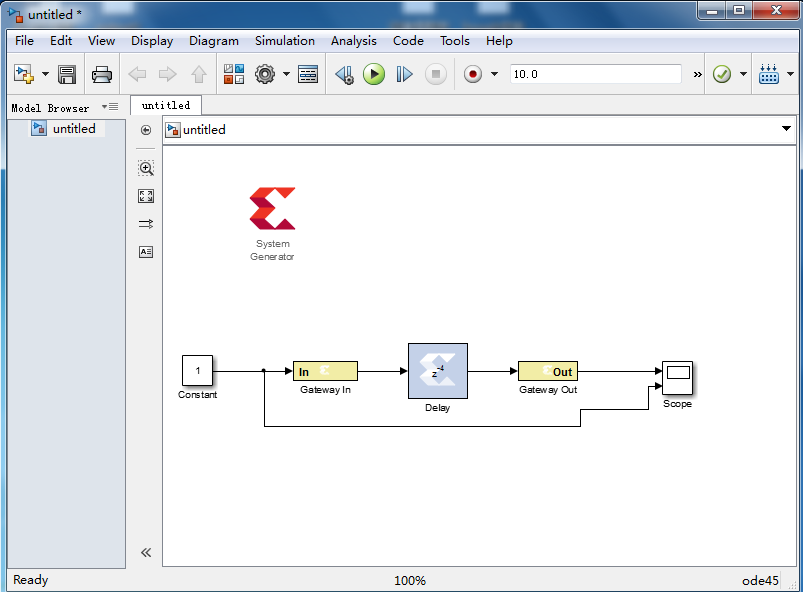Open the Edit menu

[x=61, y=40]
